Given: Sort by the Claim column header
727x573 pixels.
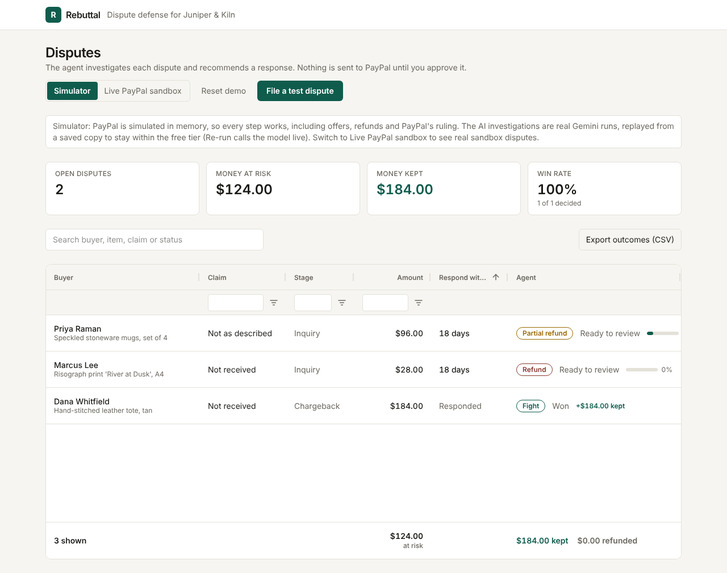Looking at the screenshot, I should pos(217,277).
